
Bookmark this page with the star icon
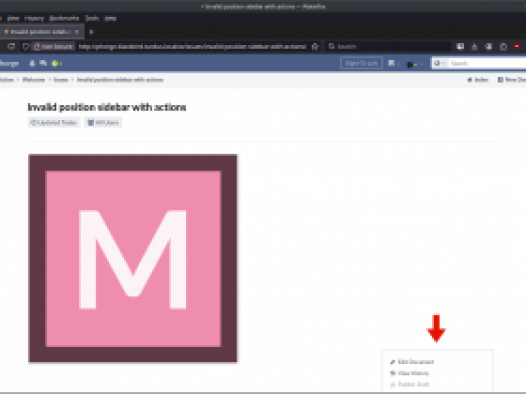click(315, 46)
